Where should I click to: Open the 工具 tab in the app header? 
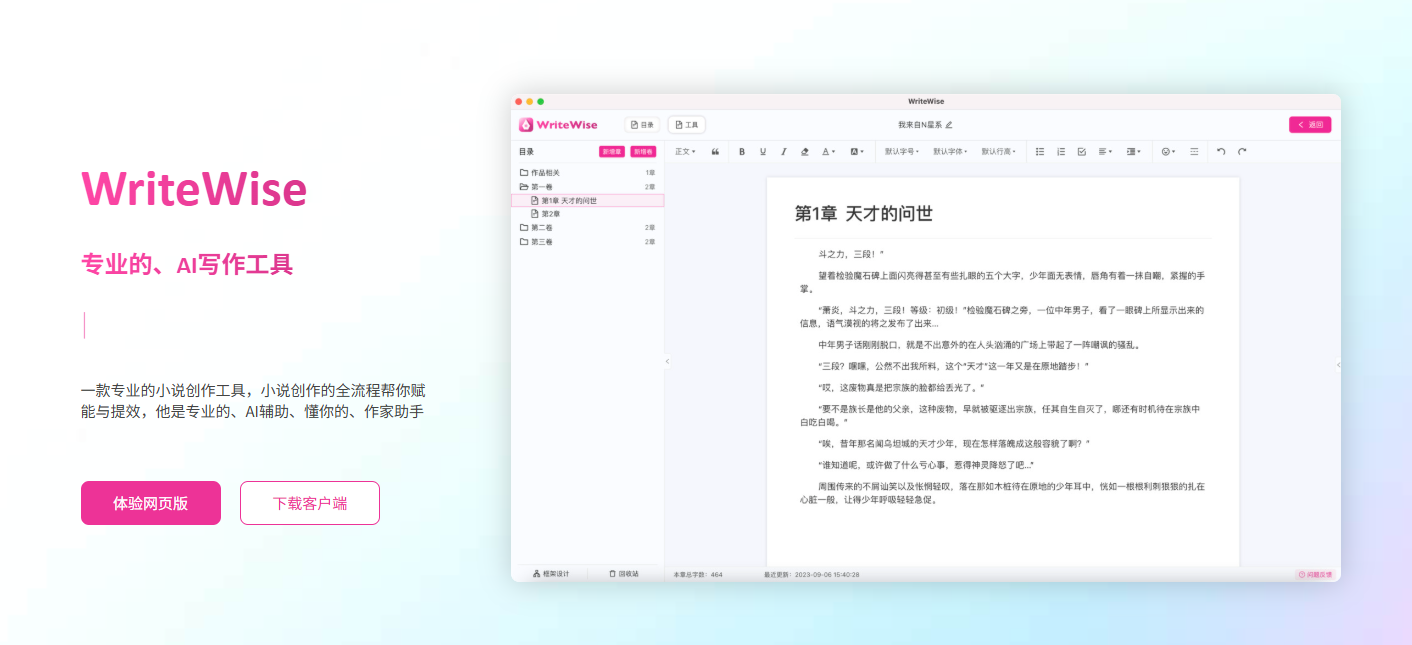[687, 125]
